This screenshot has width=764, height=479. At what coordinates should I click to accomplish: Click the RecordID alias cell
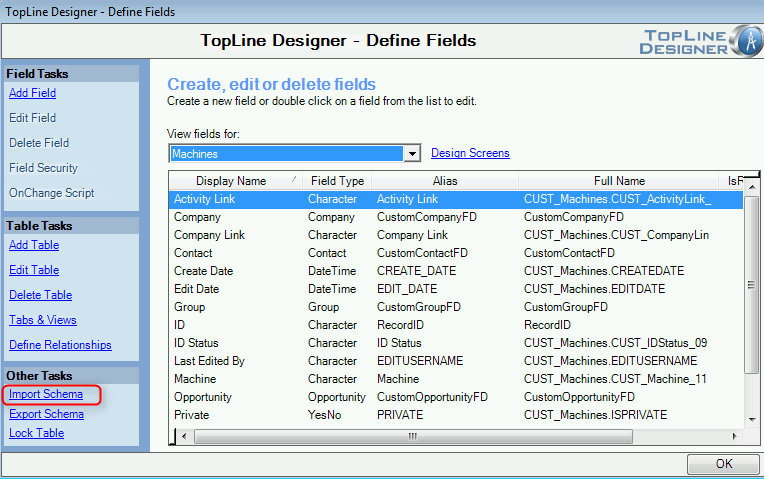click(x=400, y=325)
